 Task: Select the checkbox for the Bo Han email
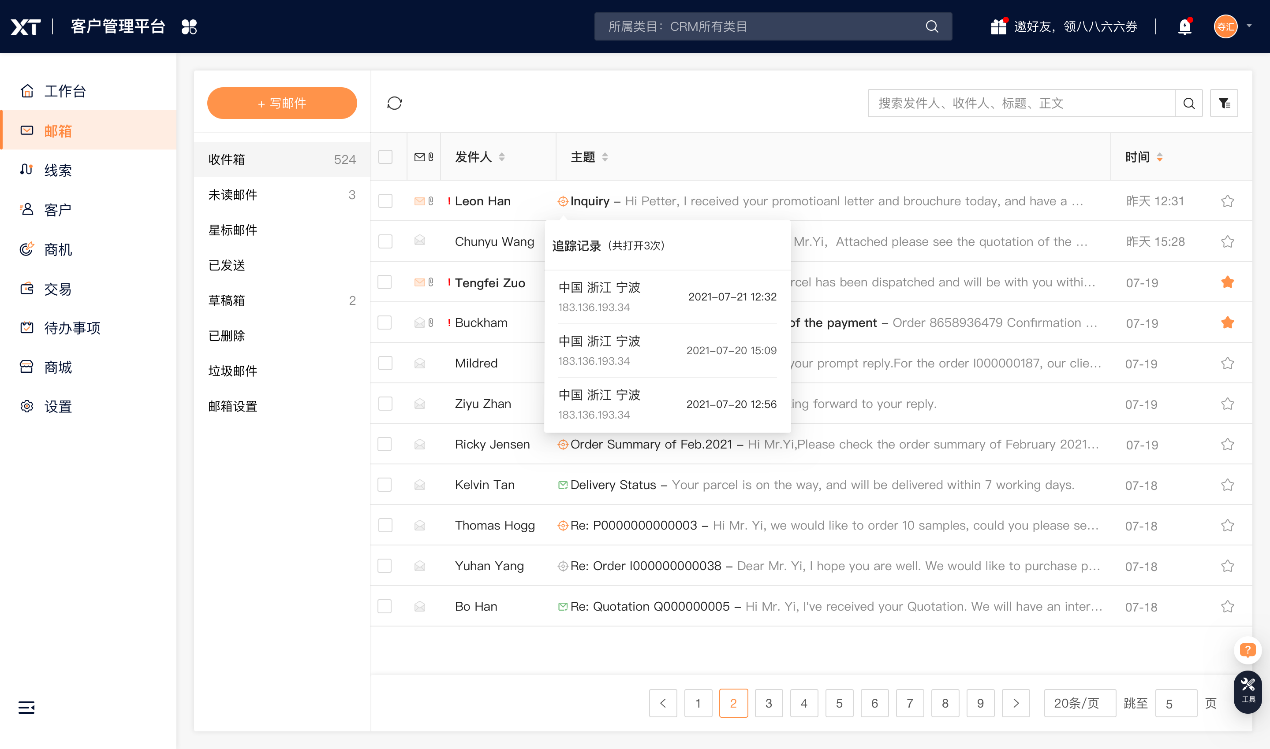point(385,606)
